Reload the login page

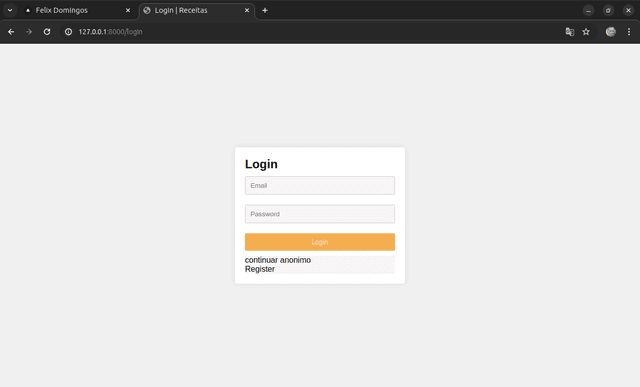47,32
